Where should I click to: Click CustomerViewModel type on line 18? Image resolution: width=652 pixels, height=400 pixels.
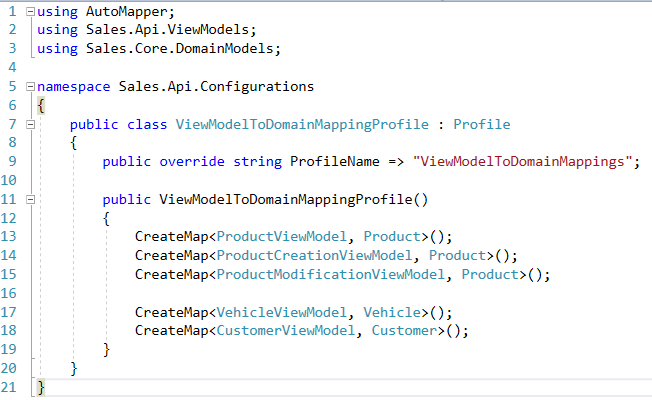click(x=286, y=331)
